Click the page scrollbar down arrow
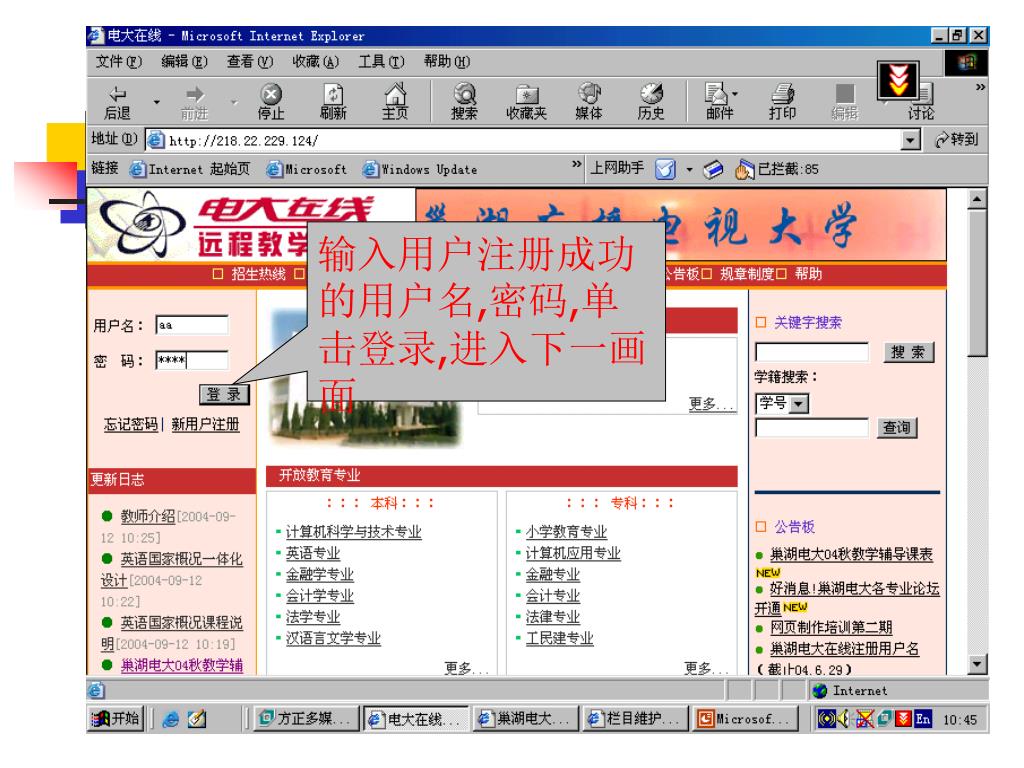Viewport: 1024px width, 768px height. coord(977,665)
